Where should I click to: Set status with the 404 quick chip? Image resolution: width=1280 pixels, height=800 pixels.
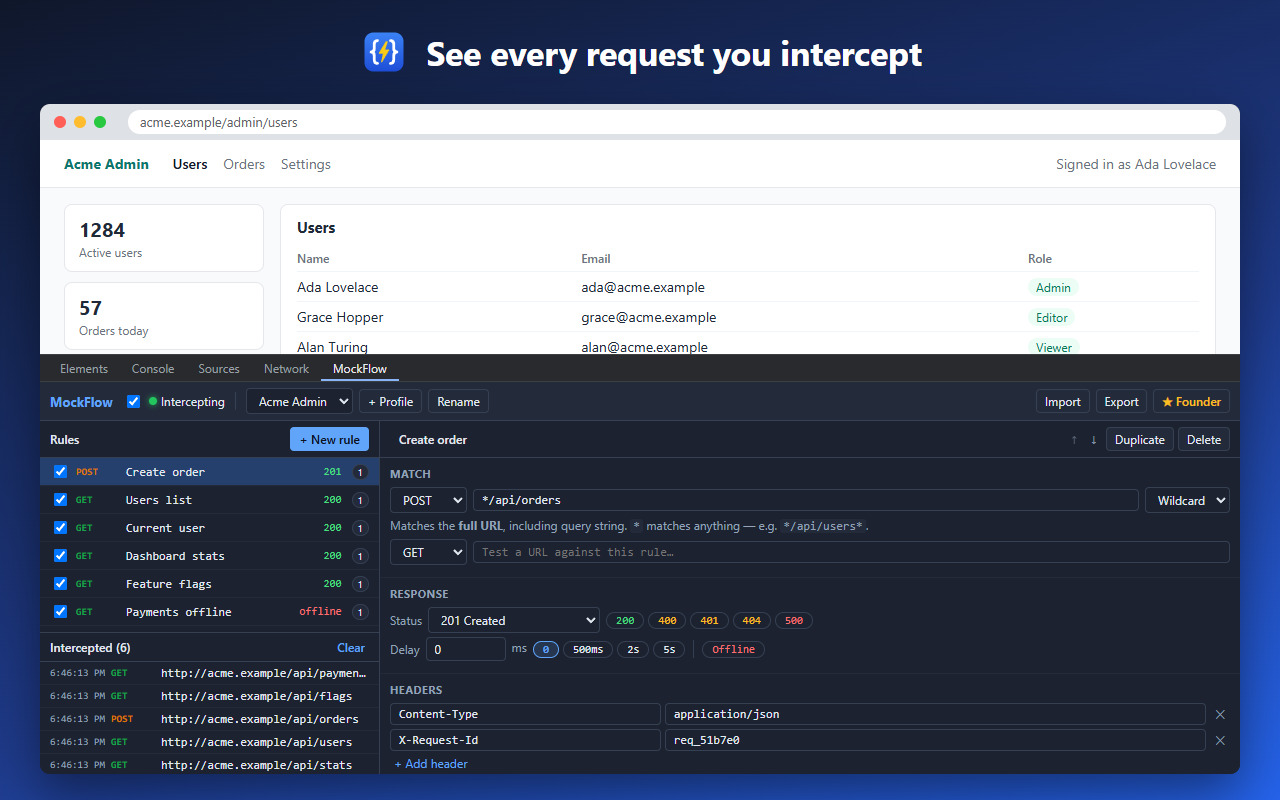[752, 621]
